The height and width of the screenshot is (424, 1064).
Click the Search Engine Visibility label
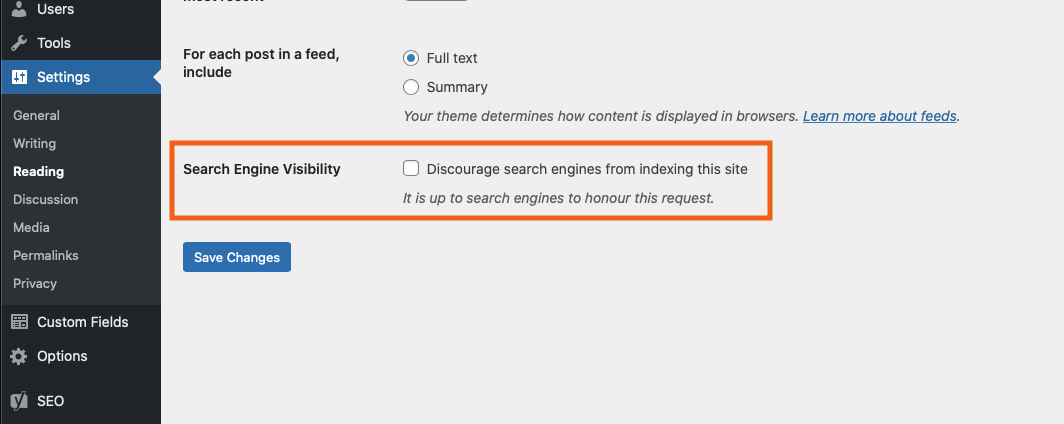click(x=262, y=169)
